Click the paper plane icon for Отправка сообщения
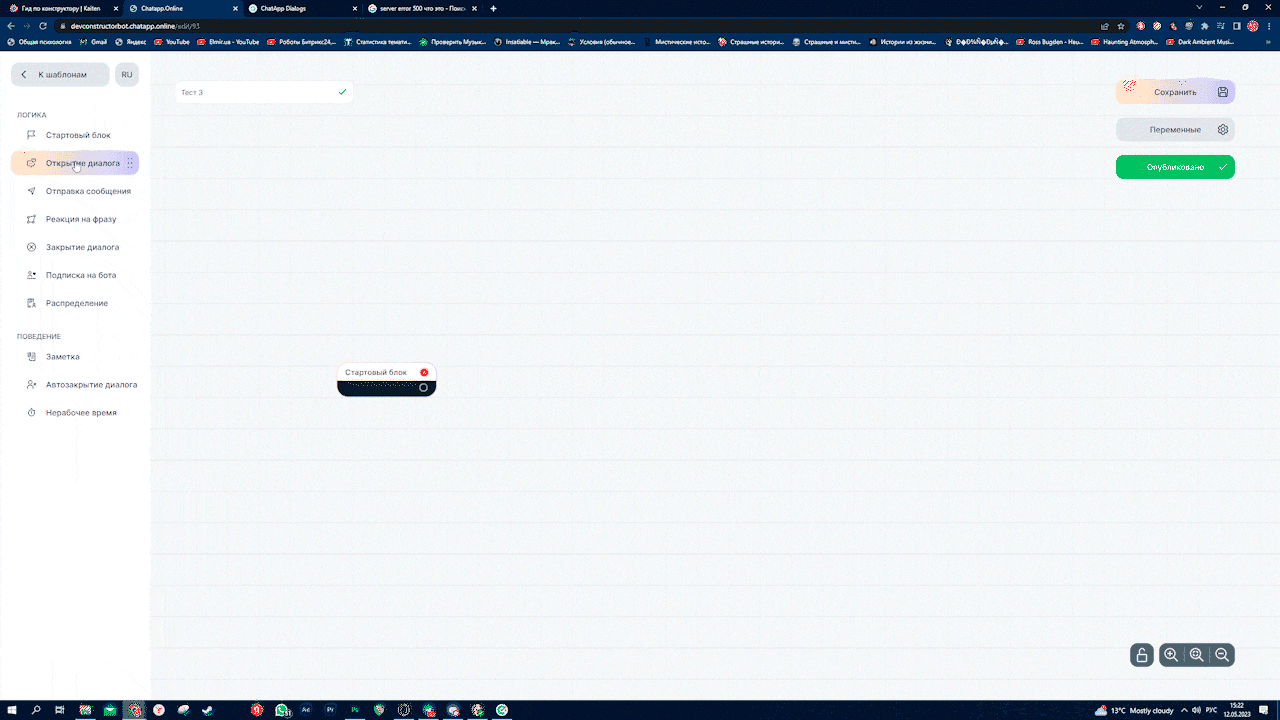Screen dimensions: 1280x720 pyautogui.click(x=31, y=191)
